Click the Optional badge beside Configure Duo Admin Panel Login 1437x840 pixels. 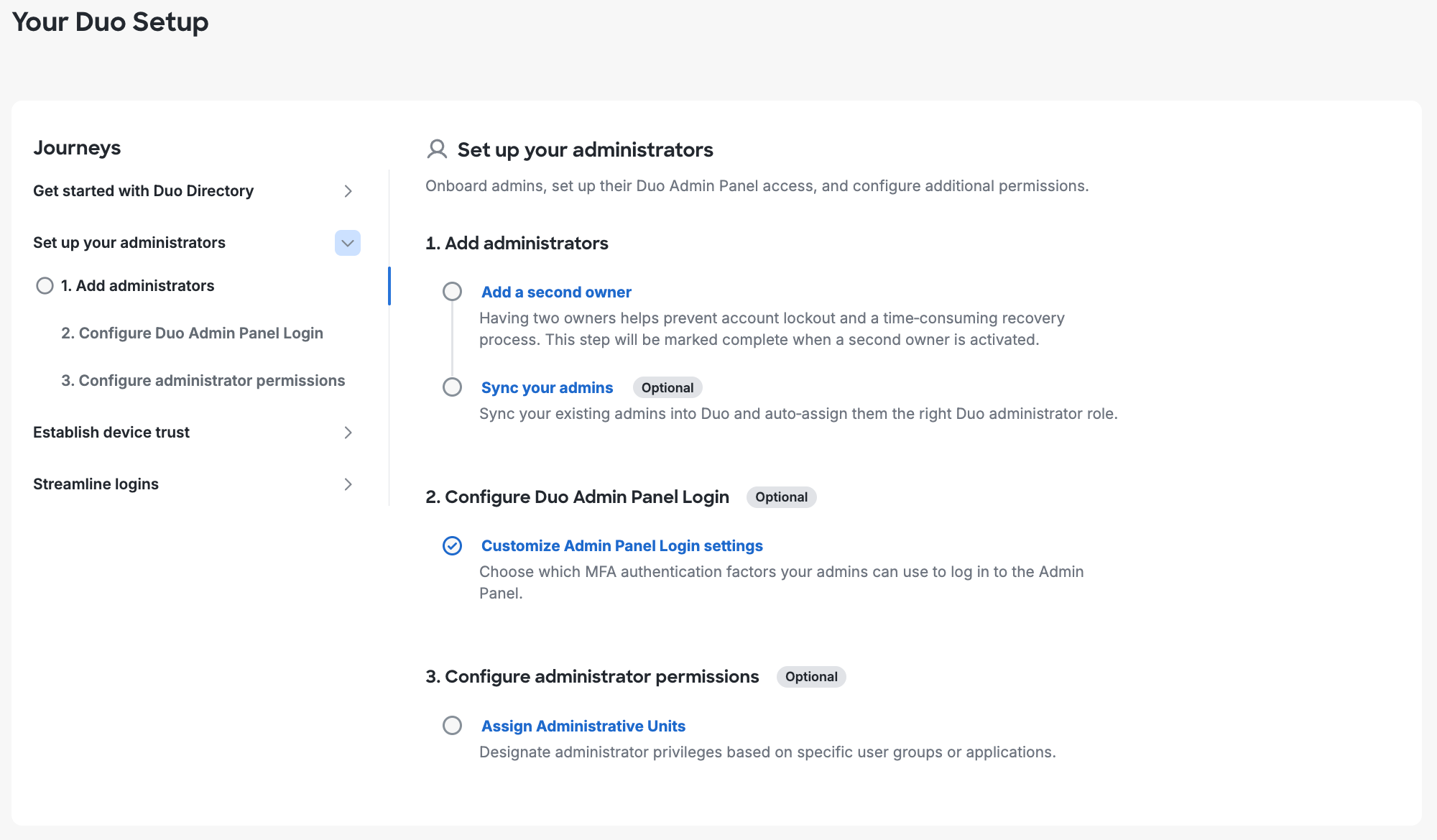[x=781, y=497]
